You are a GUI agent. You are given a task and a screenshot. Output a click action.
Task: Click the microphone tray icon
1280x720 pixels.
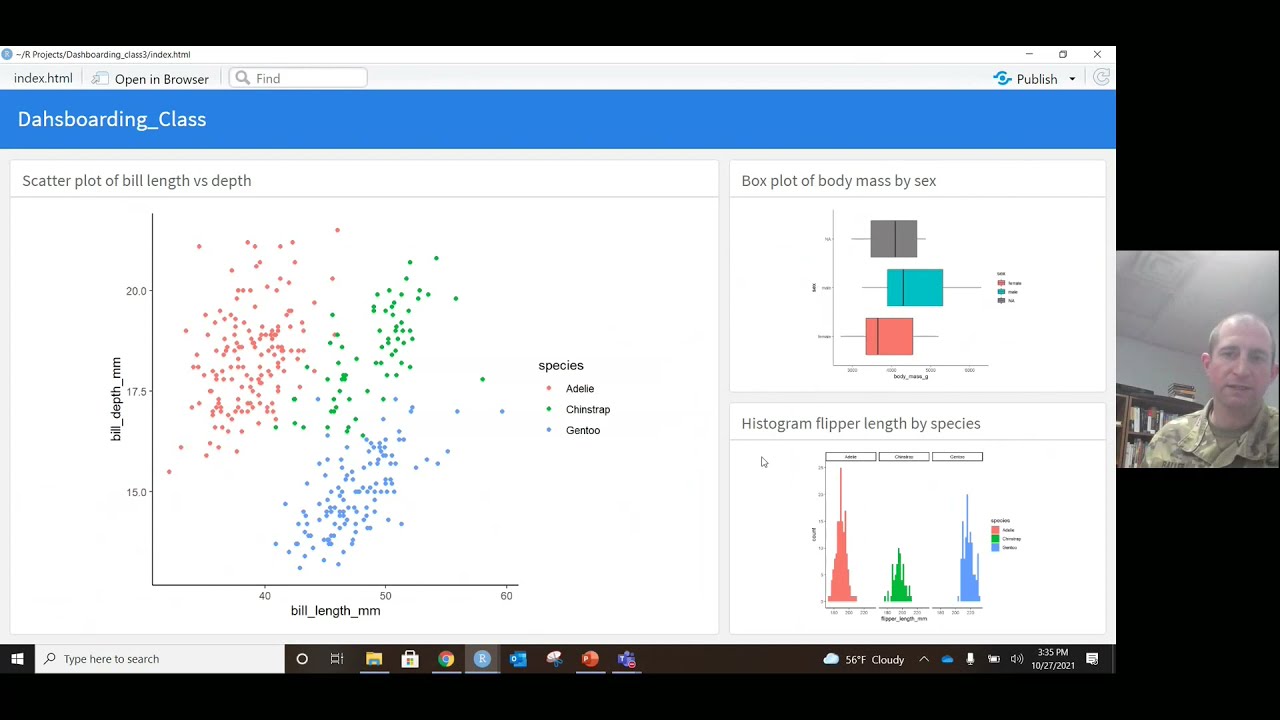(x=970, y=659)
